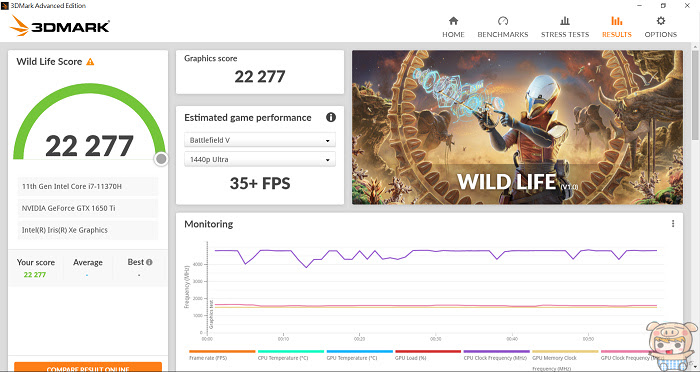Click the 3DMark logo
The width and height of the screenshot is (700, 372).
coord(59,26)
